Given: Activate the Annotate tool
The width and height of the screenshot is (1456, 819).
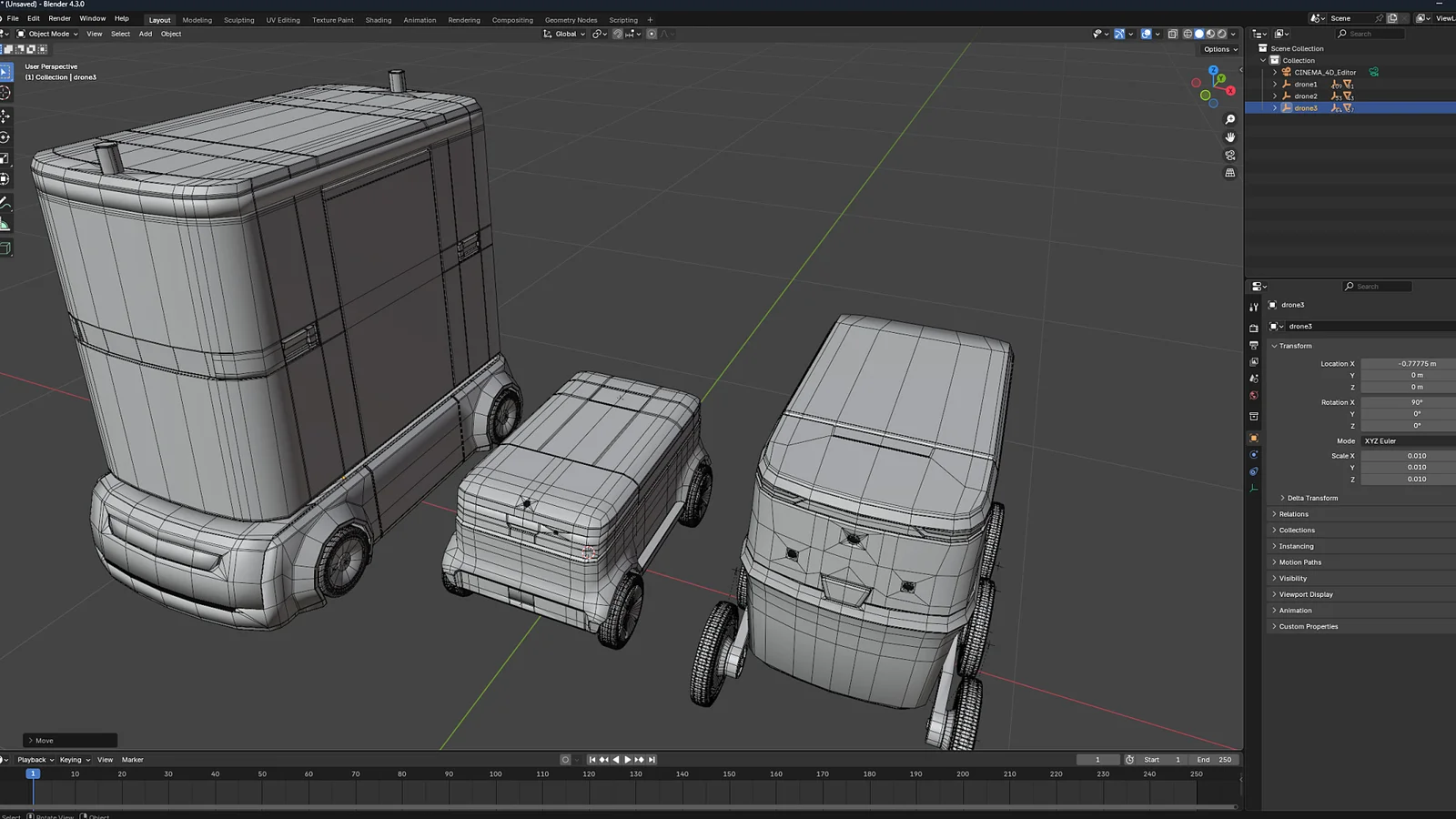Looking at the screenshot, I should point(5,204).
